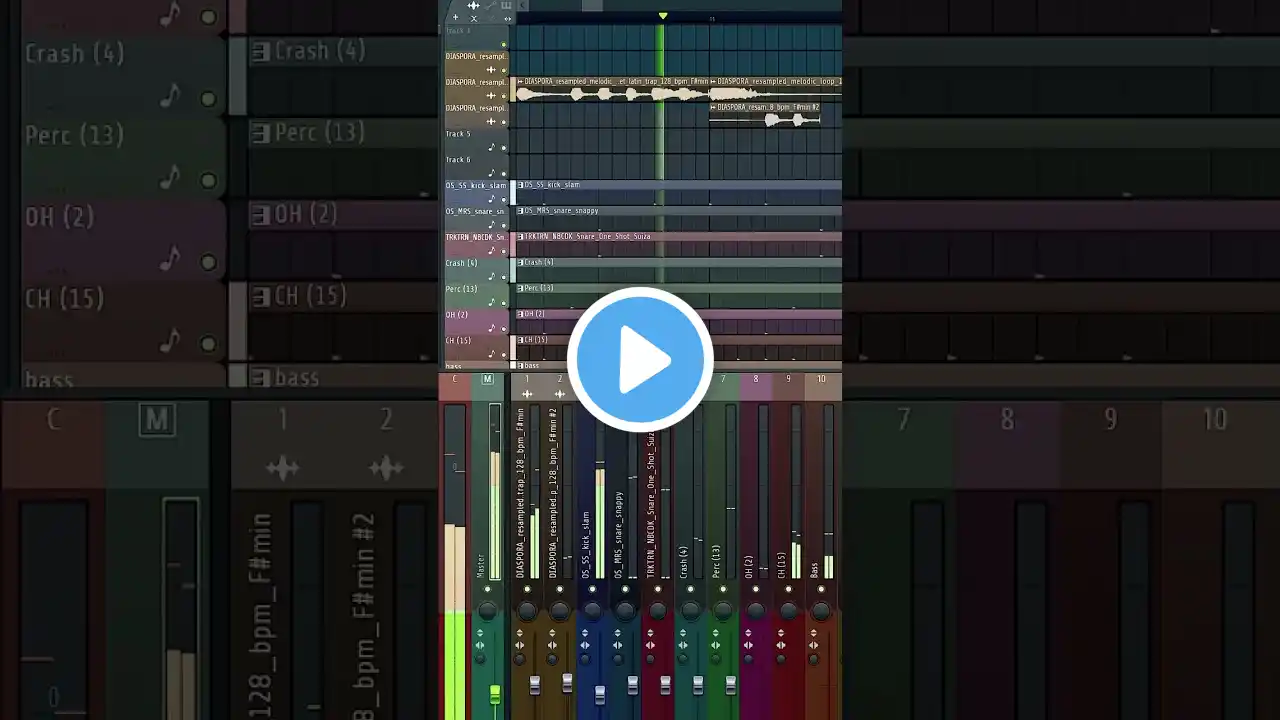Click the Master fader handle
This screenshot has width=1280, height=720.
click(494, 694)
